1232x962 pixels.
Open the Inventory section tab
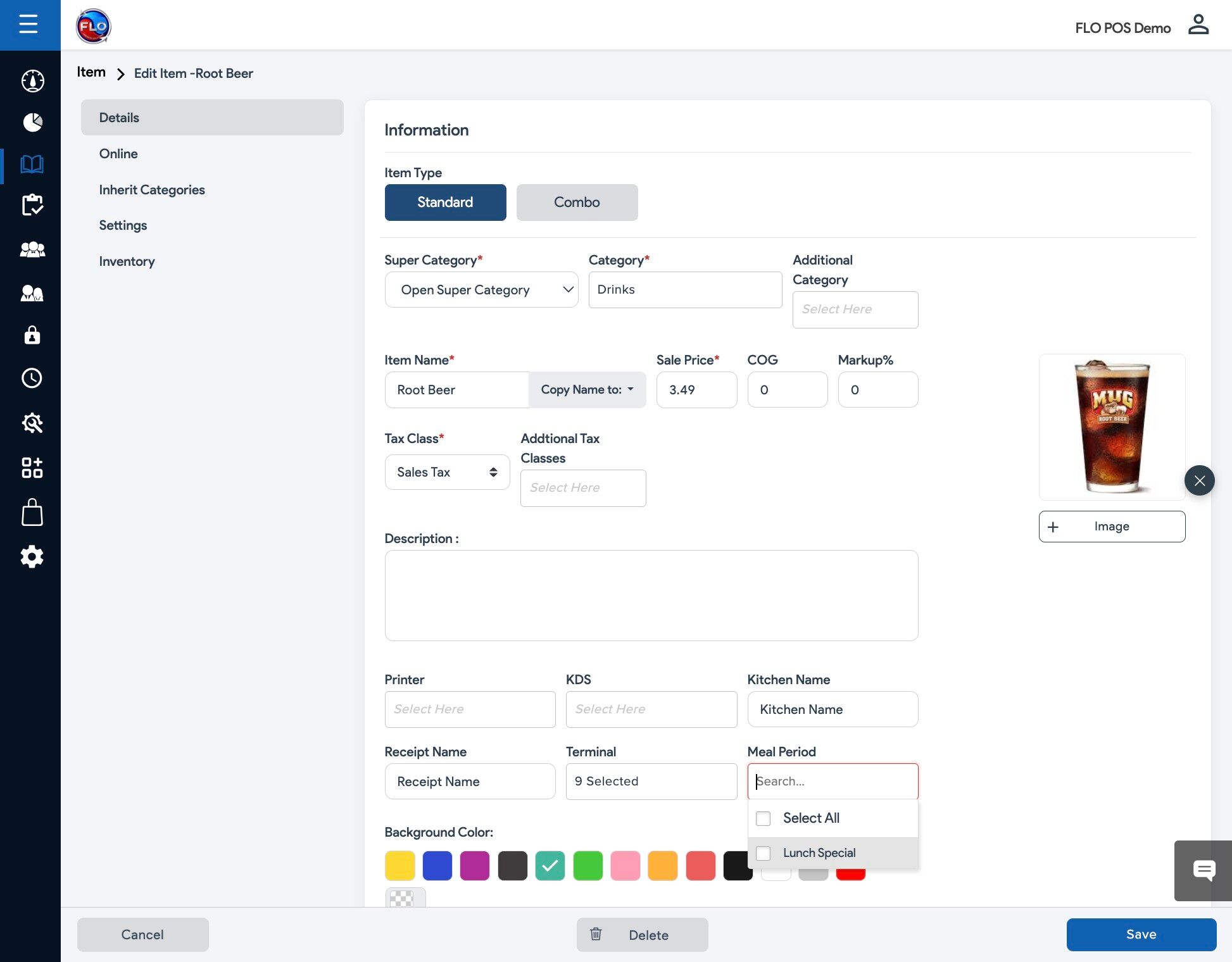(127, 261)
